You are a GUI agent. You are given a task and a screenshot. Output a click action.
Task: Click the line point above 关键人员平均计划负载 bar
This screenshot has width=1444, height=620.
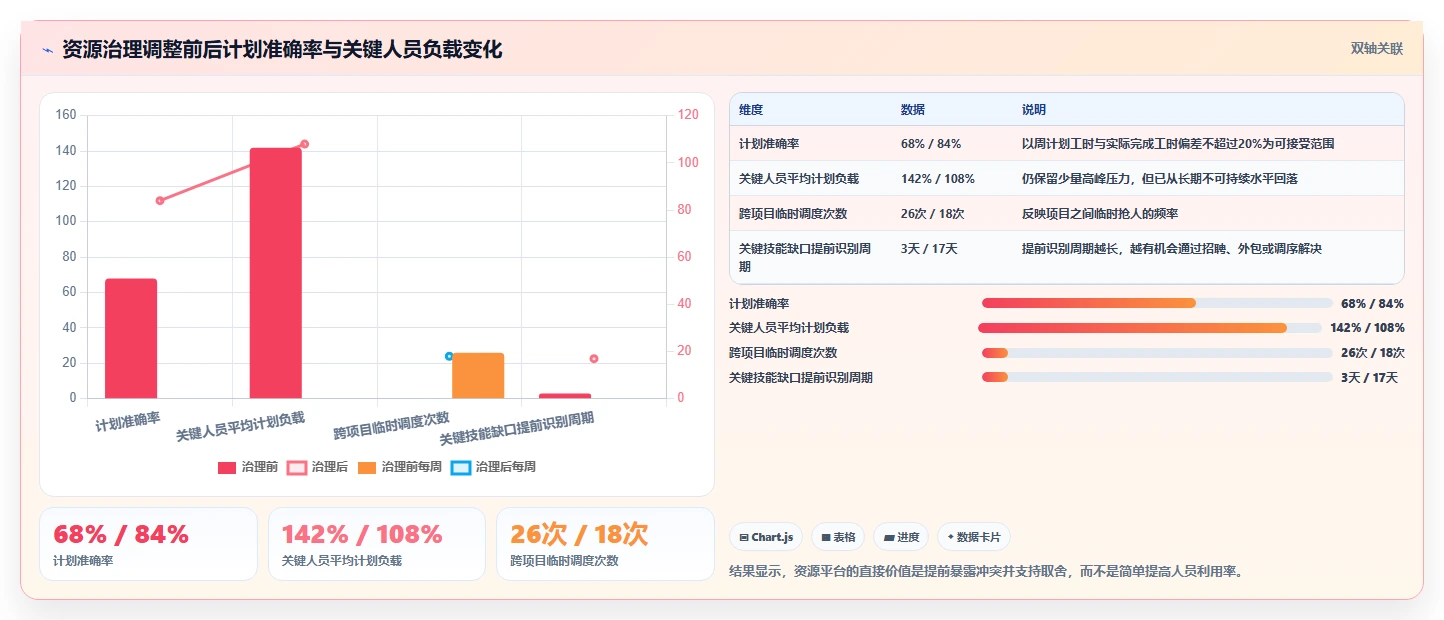pos(305,144)
